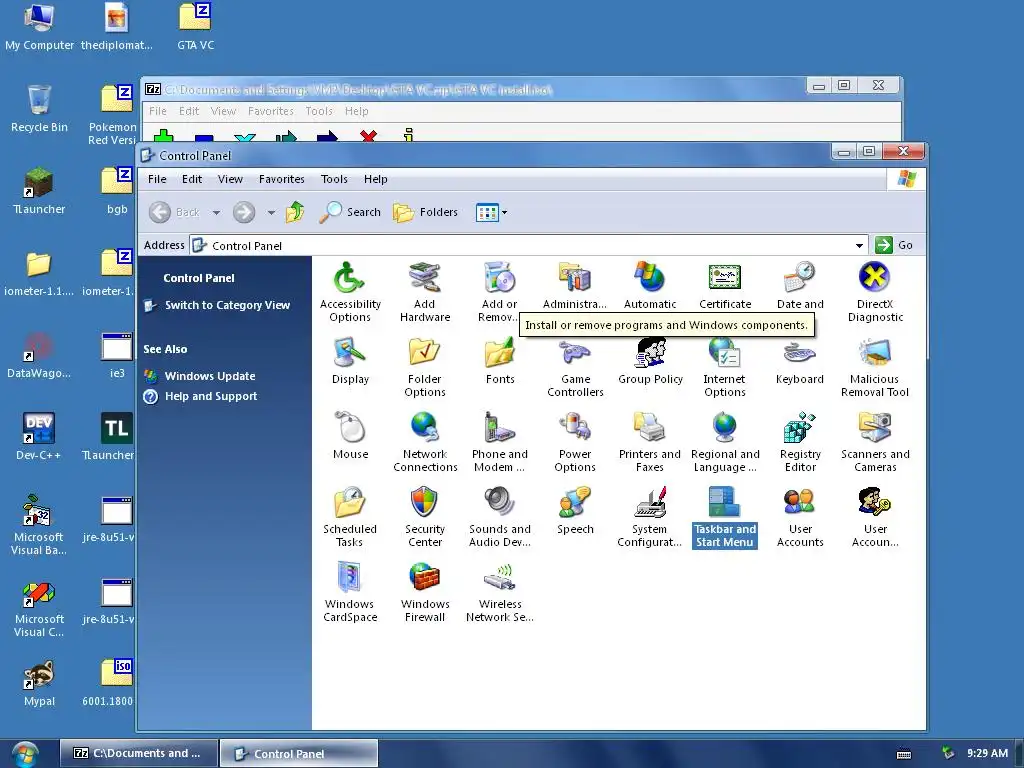Open the Start menu orb
Image resolution: width=1024 pixels, height=768 pixels.
[25, 754]
